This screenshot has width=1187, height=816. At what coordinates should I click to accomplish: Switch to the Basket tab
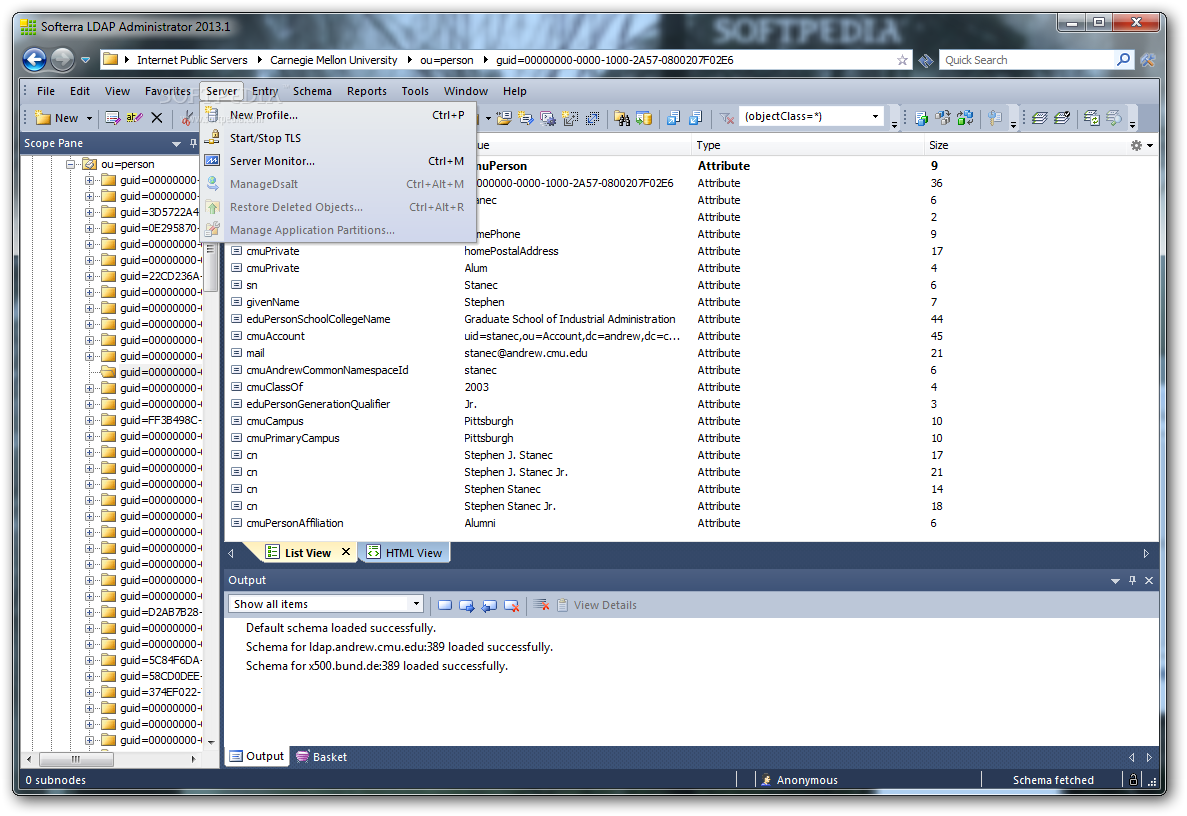coord(322,756)
